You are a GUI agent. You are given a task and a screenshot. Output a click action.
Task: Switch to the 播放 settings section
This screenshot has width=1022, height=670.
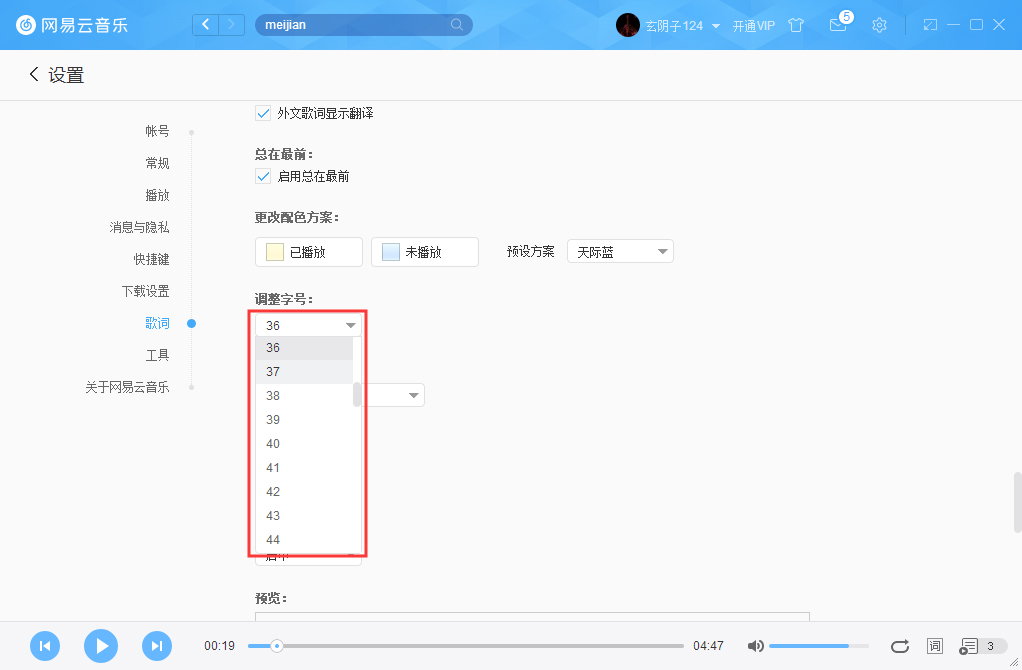pyautogui.click(x=157, y=194)
